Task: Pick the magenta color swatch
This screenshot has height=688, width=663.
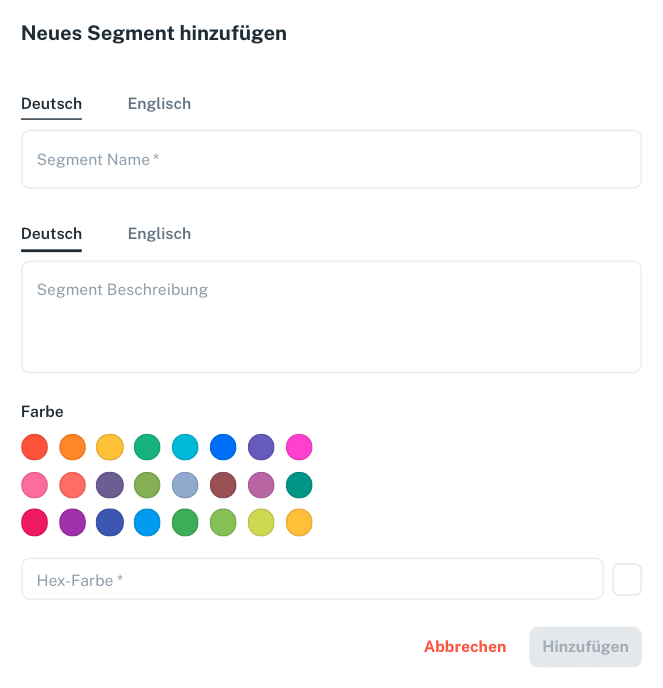Action: 299,447
